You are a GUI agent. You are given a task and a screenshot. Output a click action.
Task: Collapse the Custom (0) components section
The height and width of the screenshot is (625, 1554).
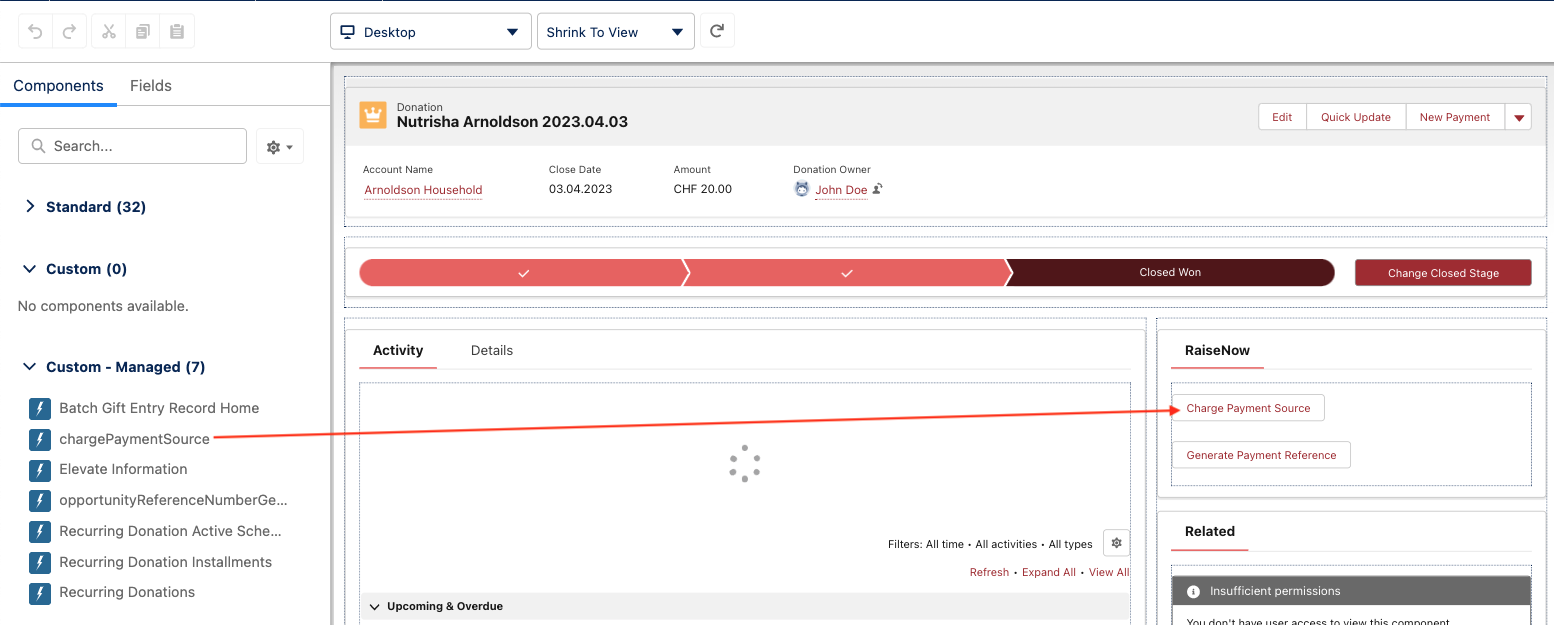[x=30, y=269]
